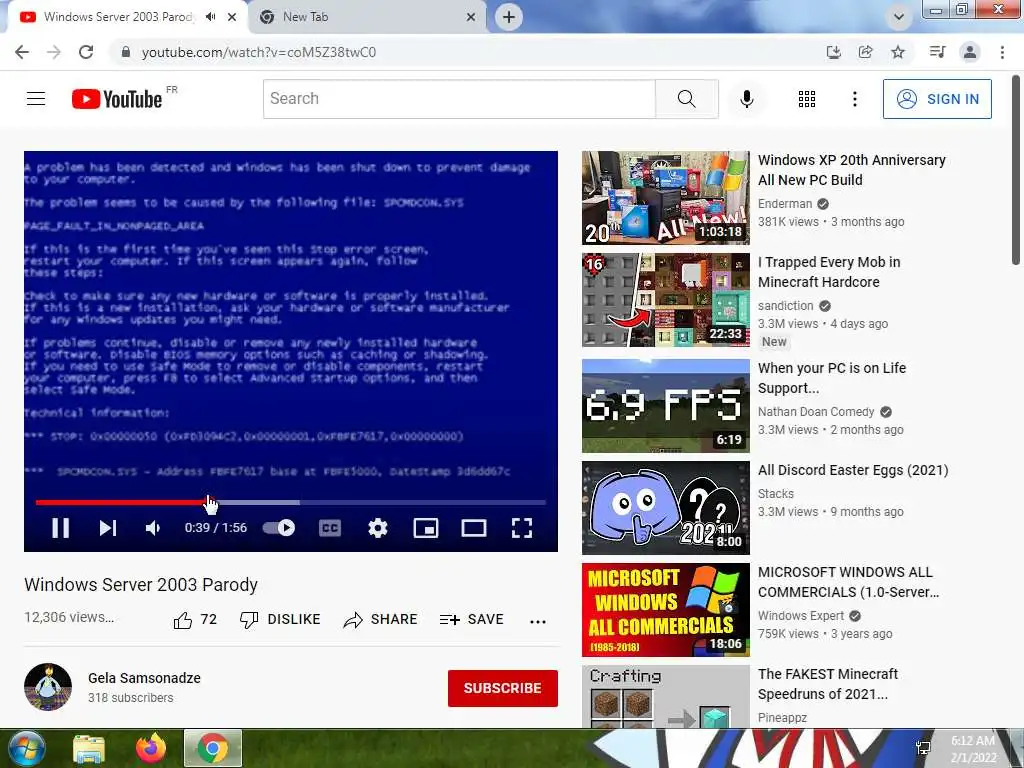The image size is (1024, 768).
Task: Click the install app icon in address bar
Action: pyautogui.click(x=833, y=52)
